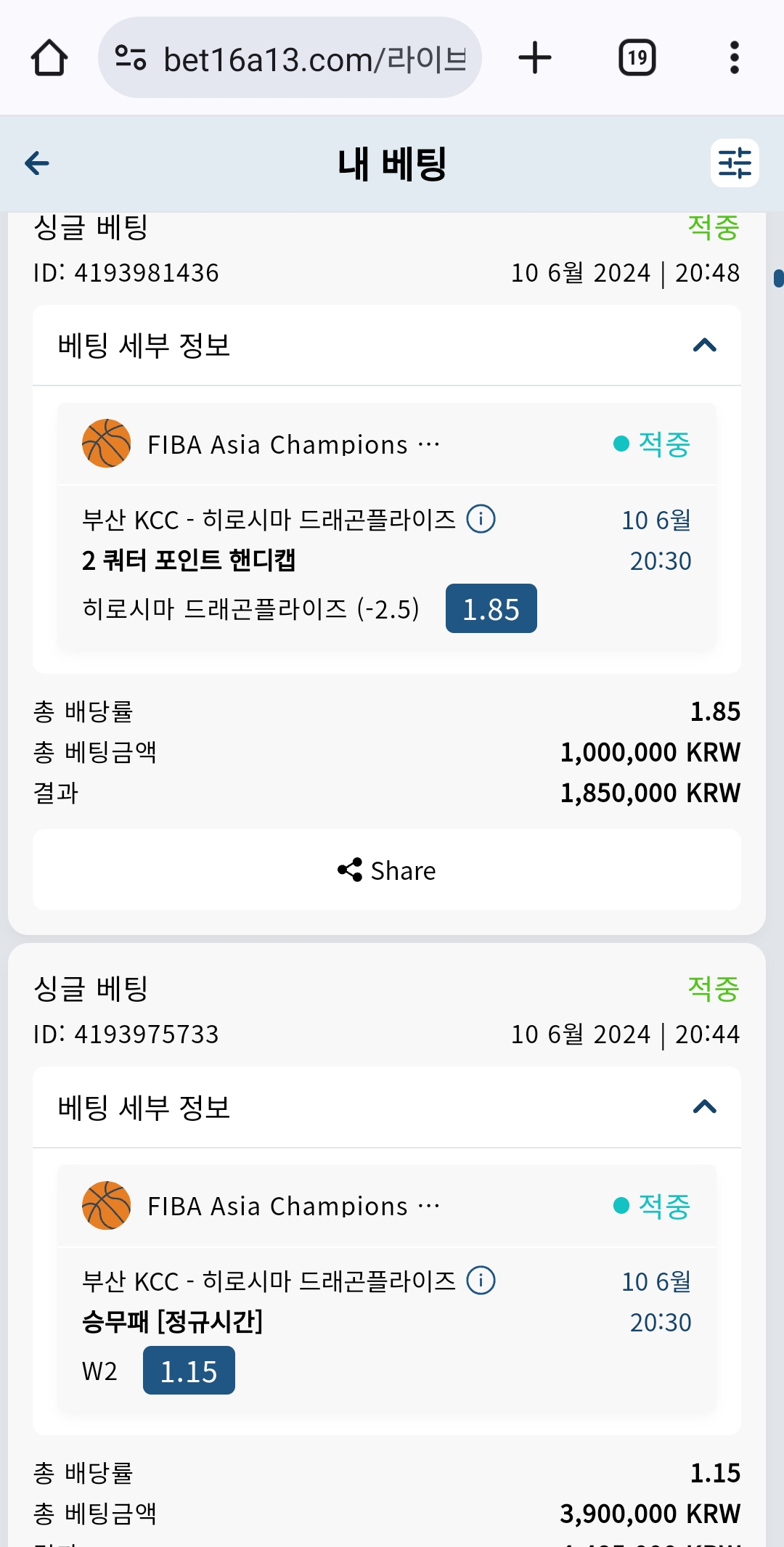Tap info icon in first bet match

pos(481,519)
